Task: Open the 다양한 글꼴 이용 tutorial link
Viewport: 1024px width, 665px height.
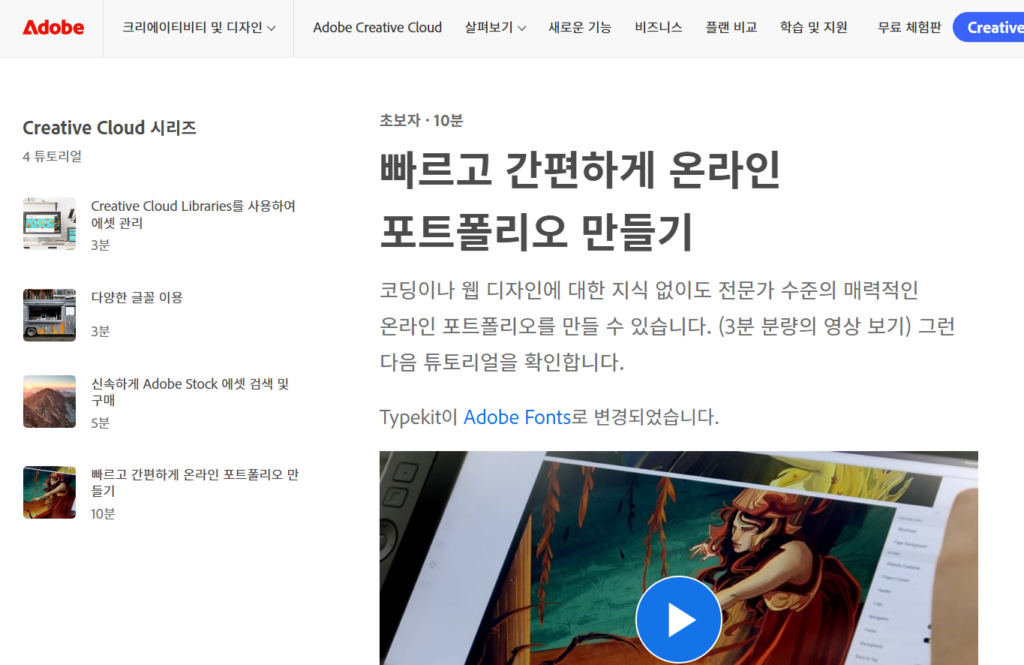Action: click(136, 297)
